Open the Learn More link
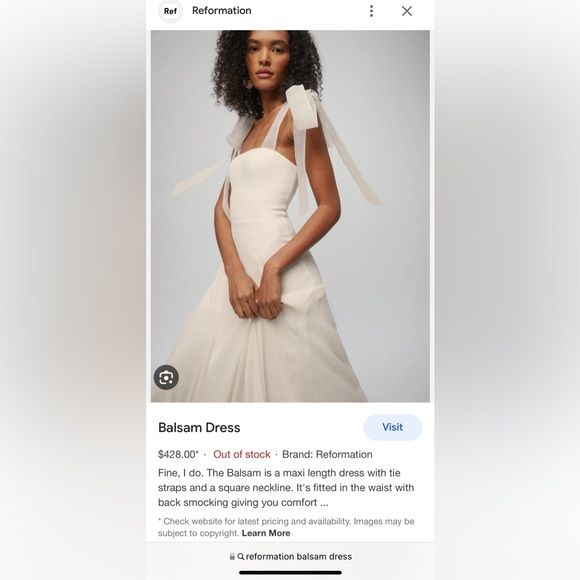 tap(266, 533)
